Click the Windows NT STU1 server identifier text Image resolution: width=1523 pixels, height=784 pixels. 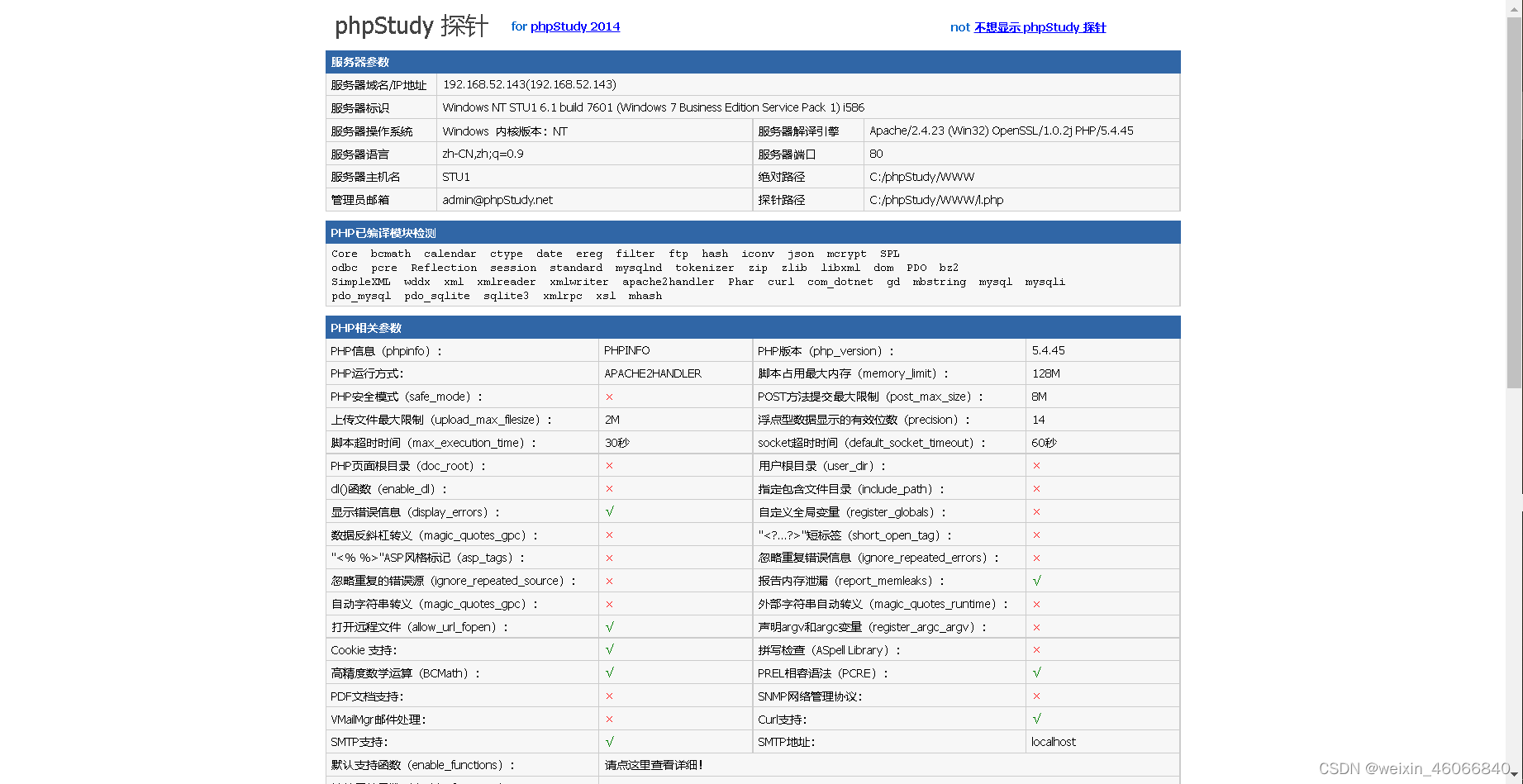click(x=654, y=107)
